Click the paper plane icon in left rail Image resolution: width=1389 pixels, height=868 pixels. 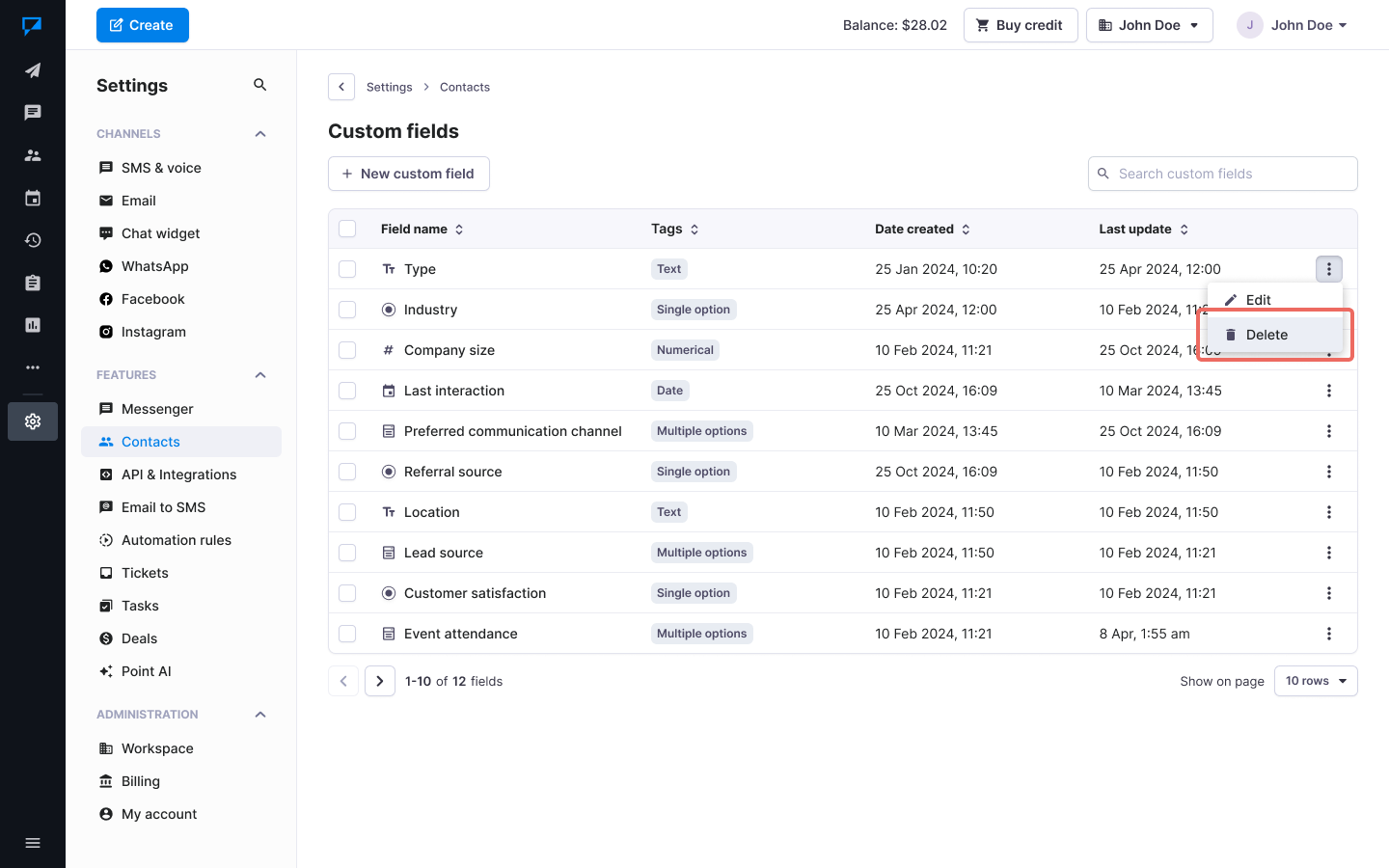33,70
